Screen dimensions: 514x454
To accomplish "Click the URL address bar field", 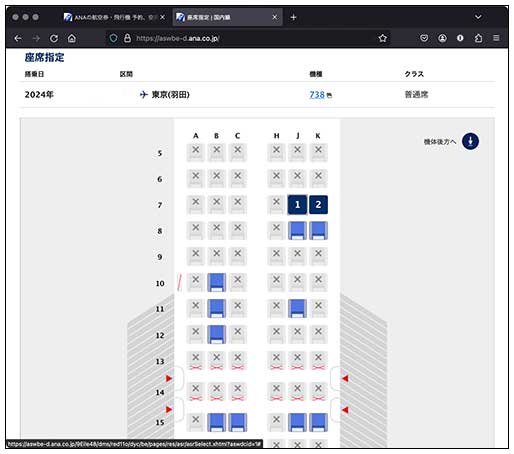I will [248, 38].
